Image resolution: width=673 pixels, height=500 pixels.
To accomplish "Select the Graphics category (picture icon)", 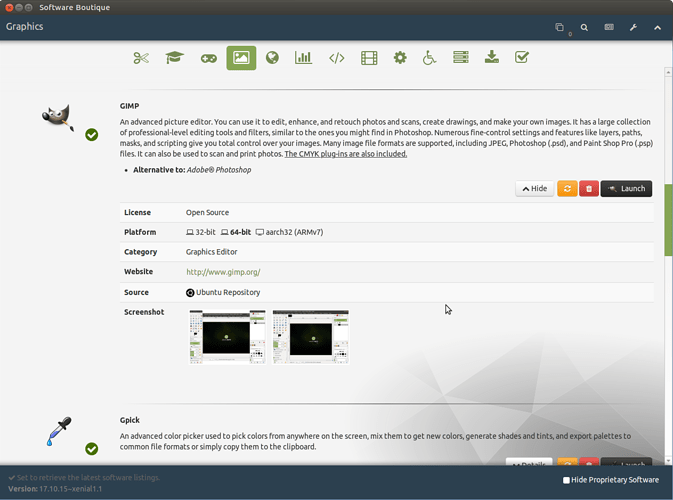I will 241,58.
